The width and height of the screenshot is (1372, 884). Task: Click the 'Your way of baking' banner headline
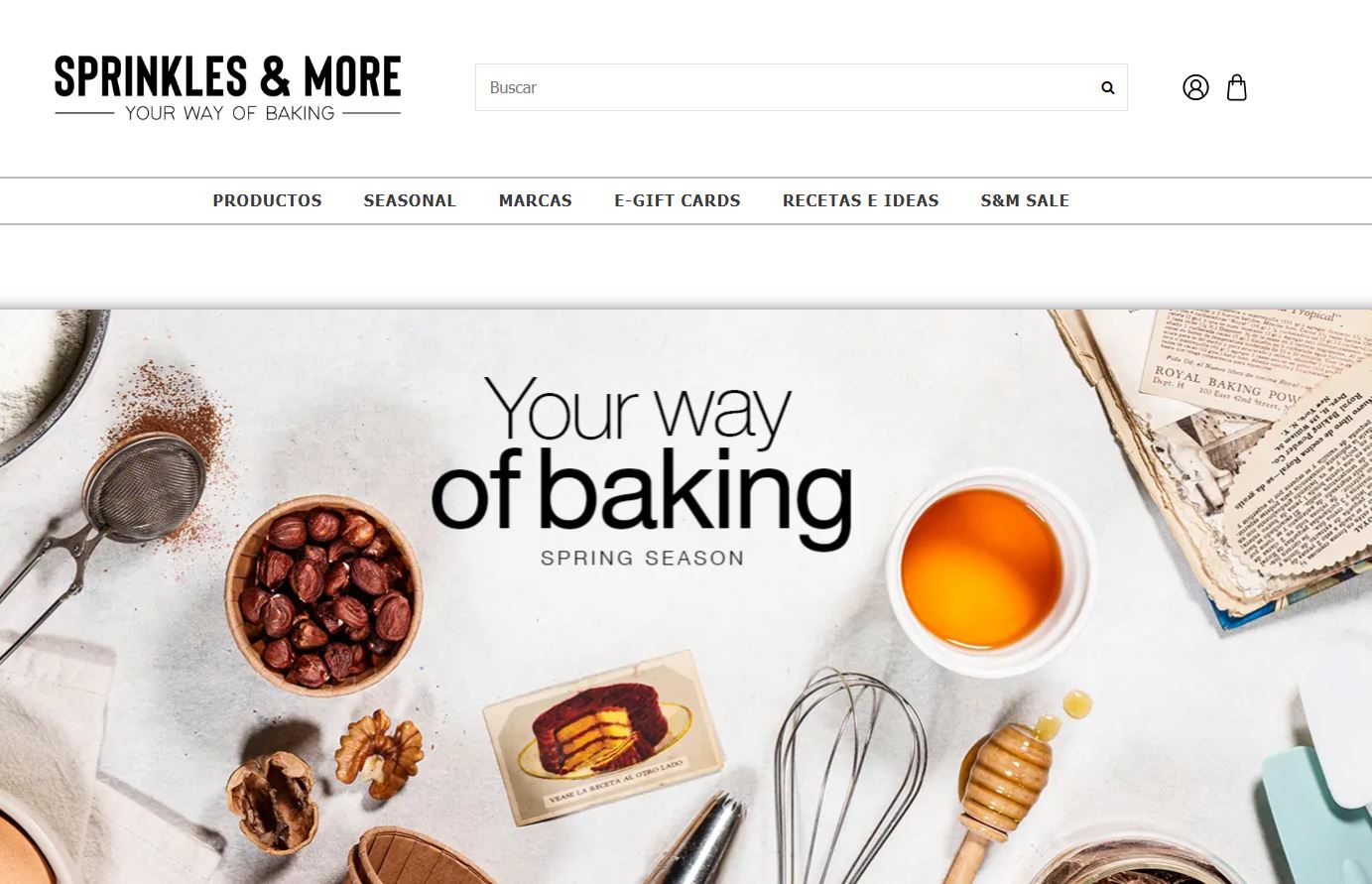641,462
